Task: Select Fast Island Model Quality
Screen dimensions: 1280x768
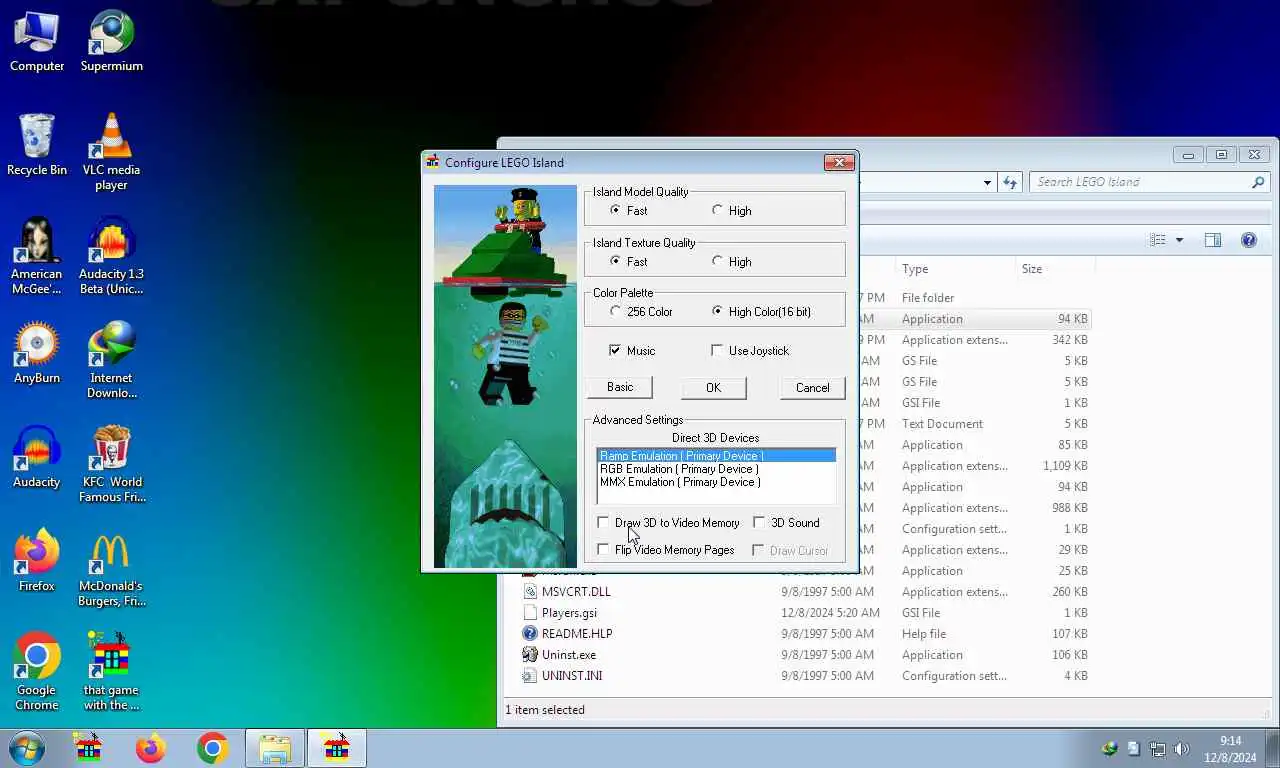Action: coord(628,211)
